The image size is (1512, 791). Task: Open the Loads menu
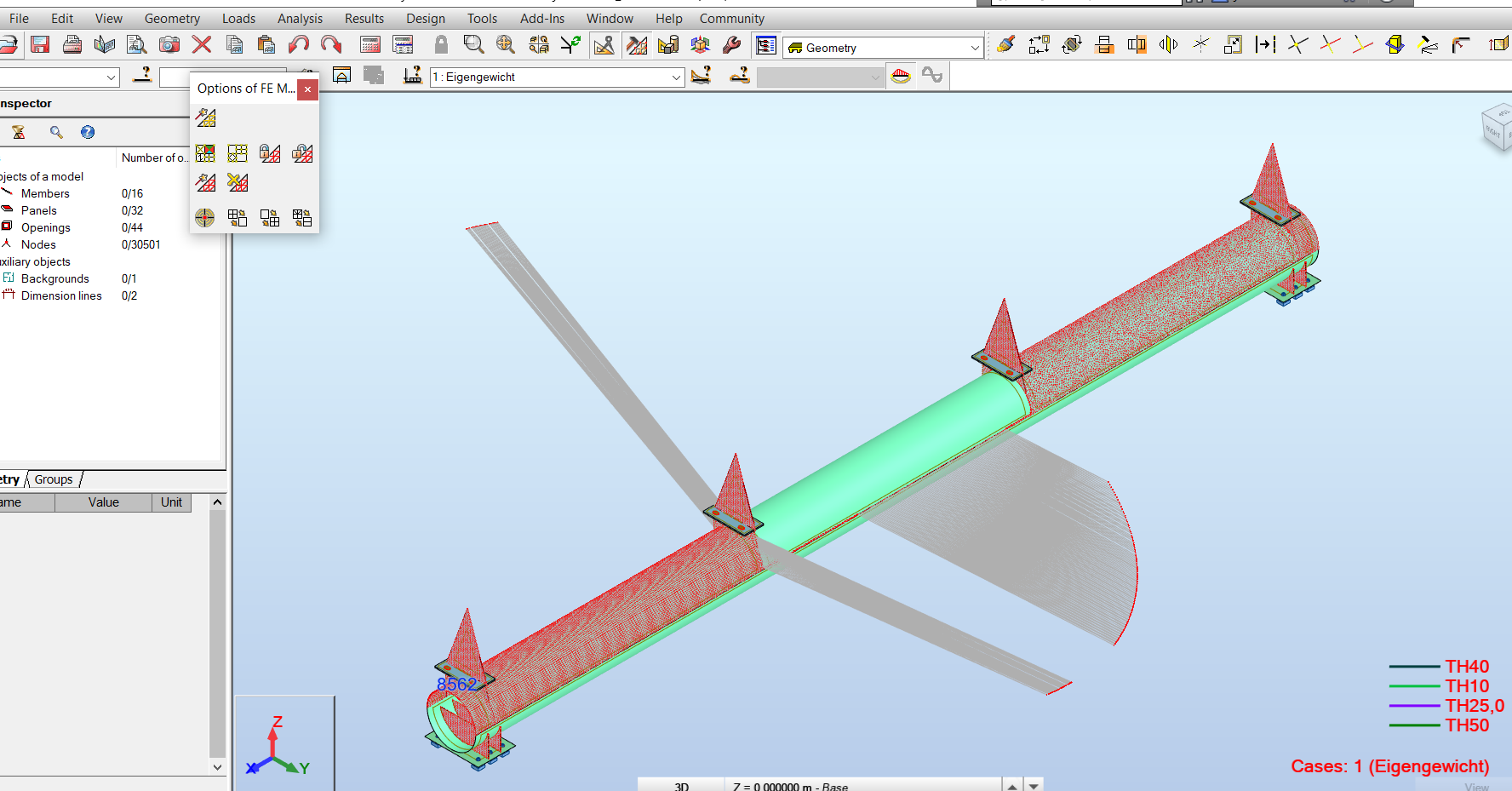[238, 18]
